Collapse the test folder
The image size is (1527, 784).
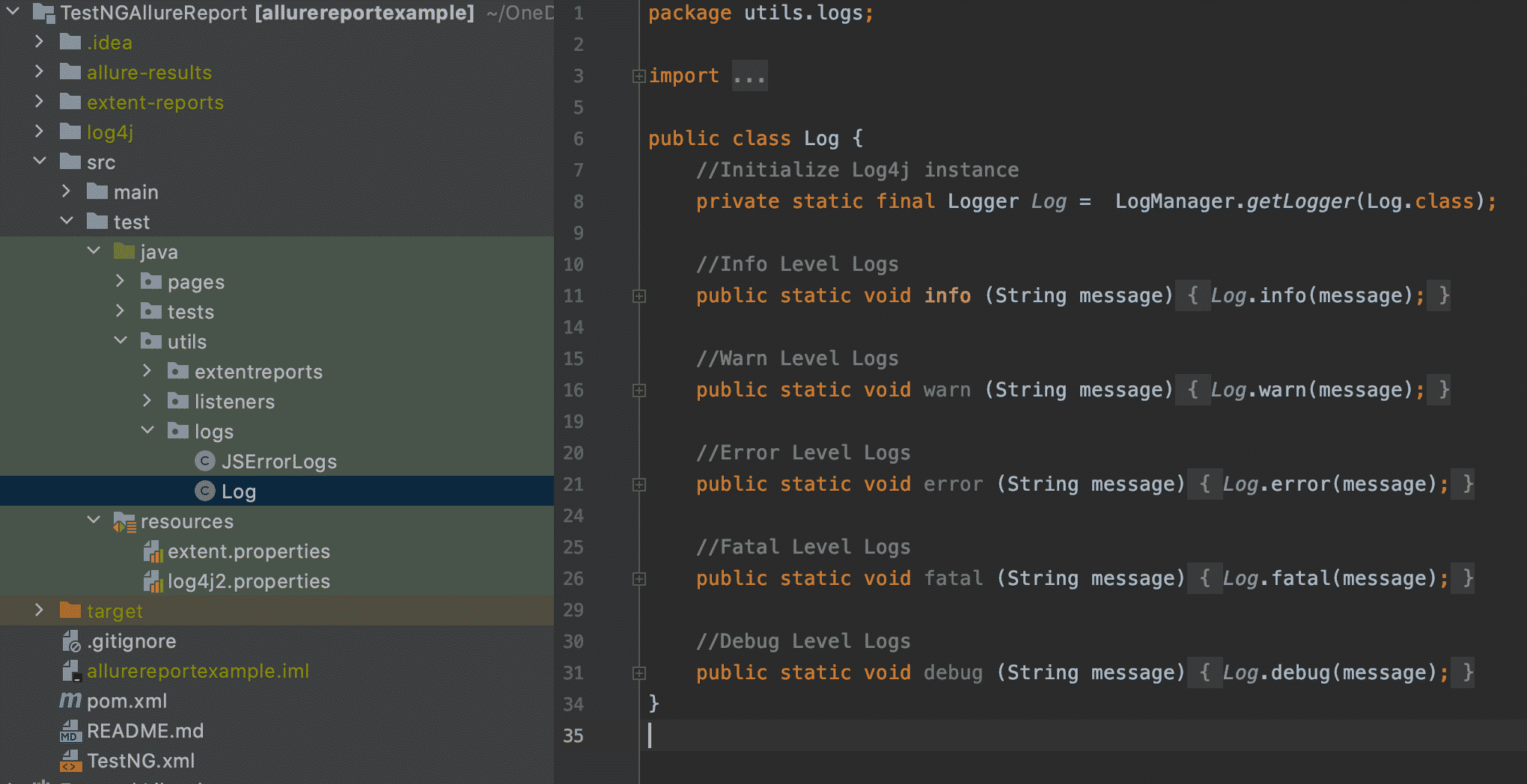tap(67, 221)
